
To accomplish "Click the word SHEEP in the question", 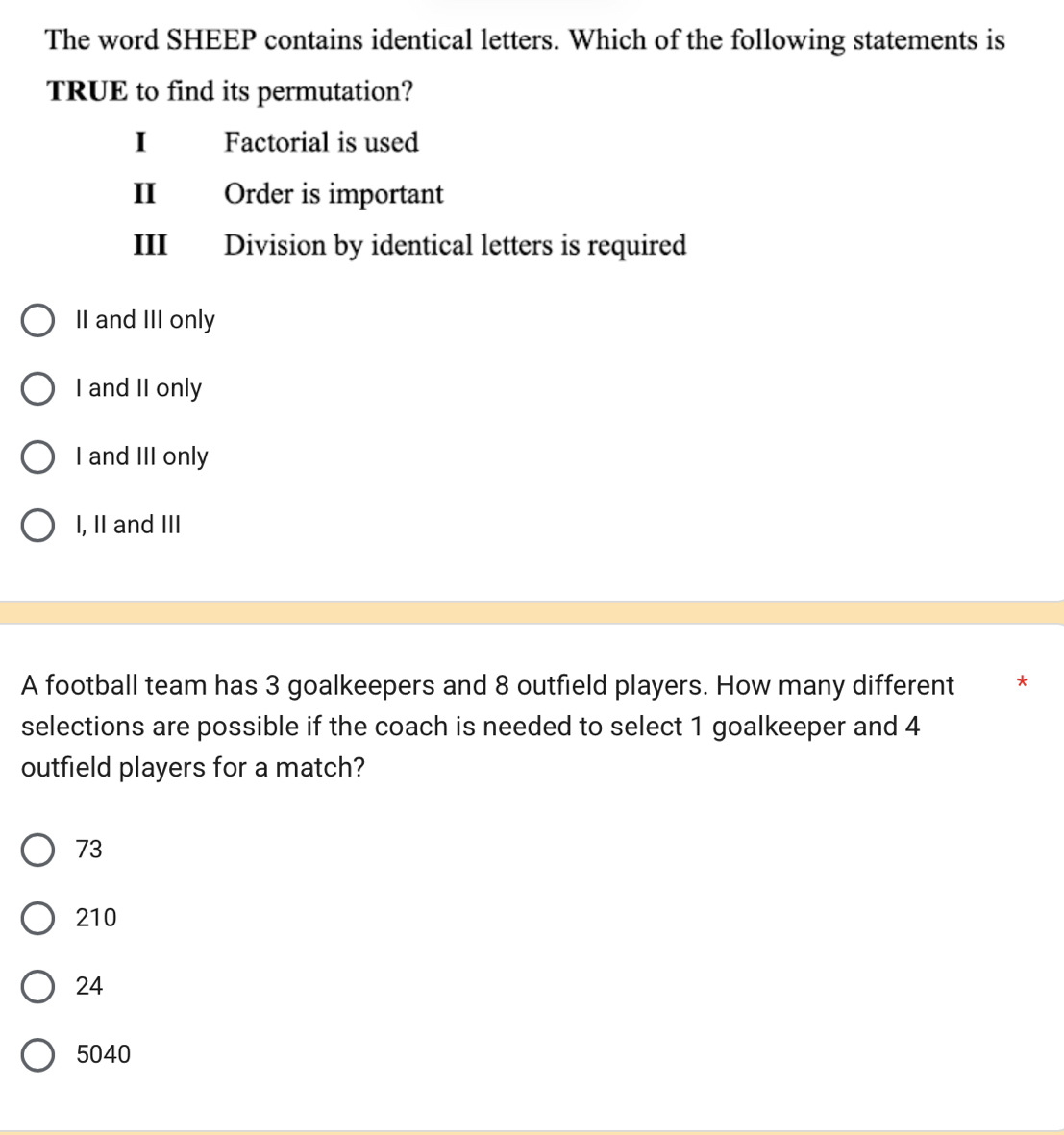I will (x=211, y=40).
